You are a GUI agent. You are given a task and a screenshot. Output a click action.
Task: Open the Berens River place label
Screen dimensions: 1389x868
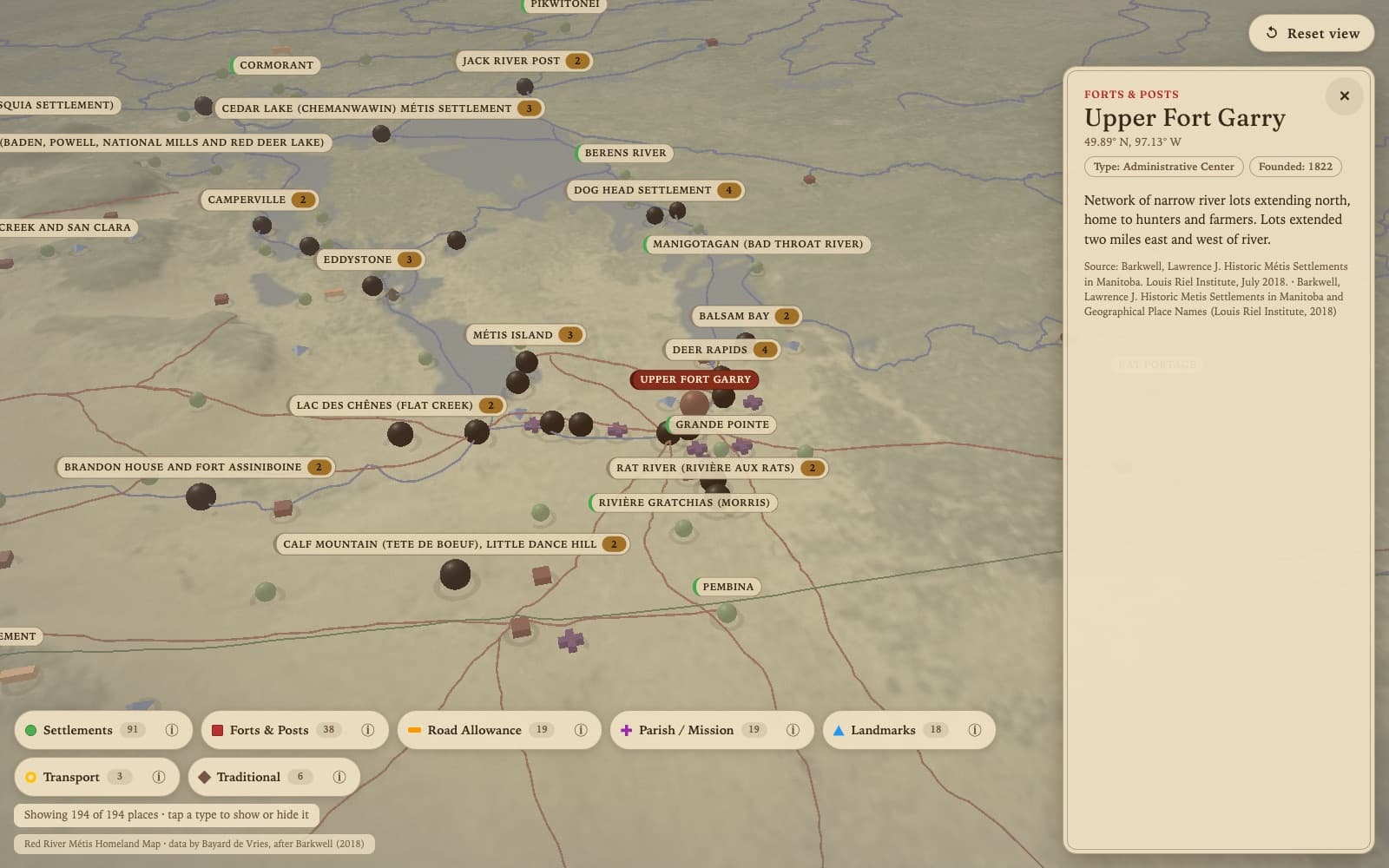click(625, 153)
